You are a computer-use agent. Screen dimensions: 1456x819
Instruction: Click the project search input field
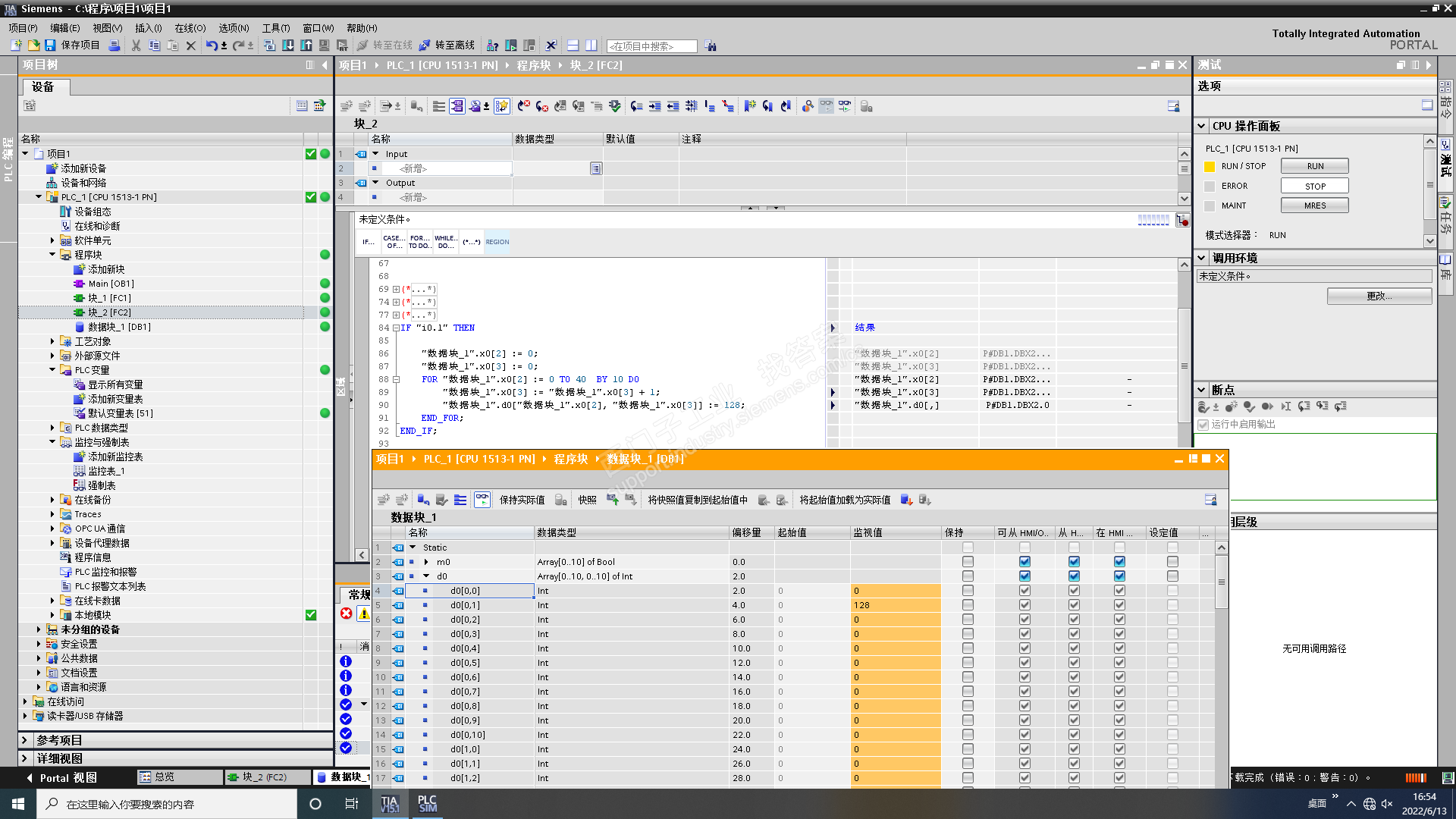pyautogui.click(x=651, y=46)
